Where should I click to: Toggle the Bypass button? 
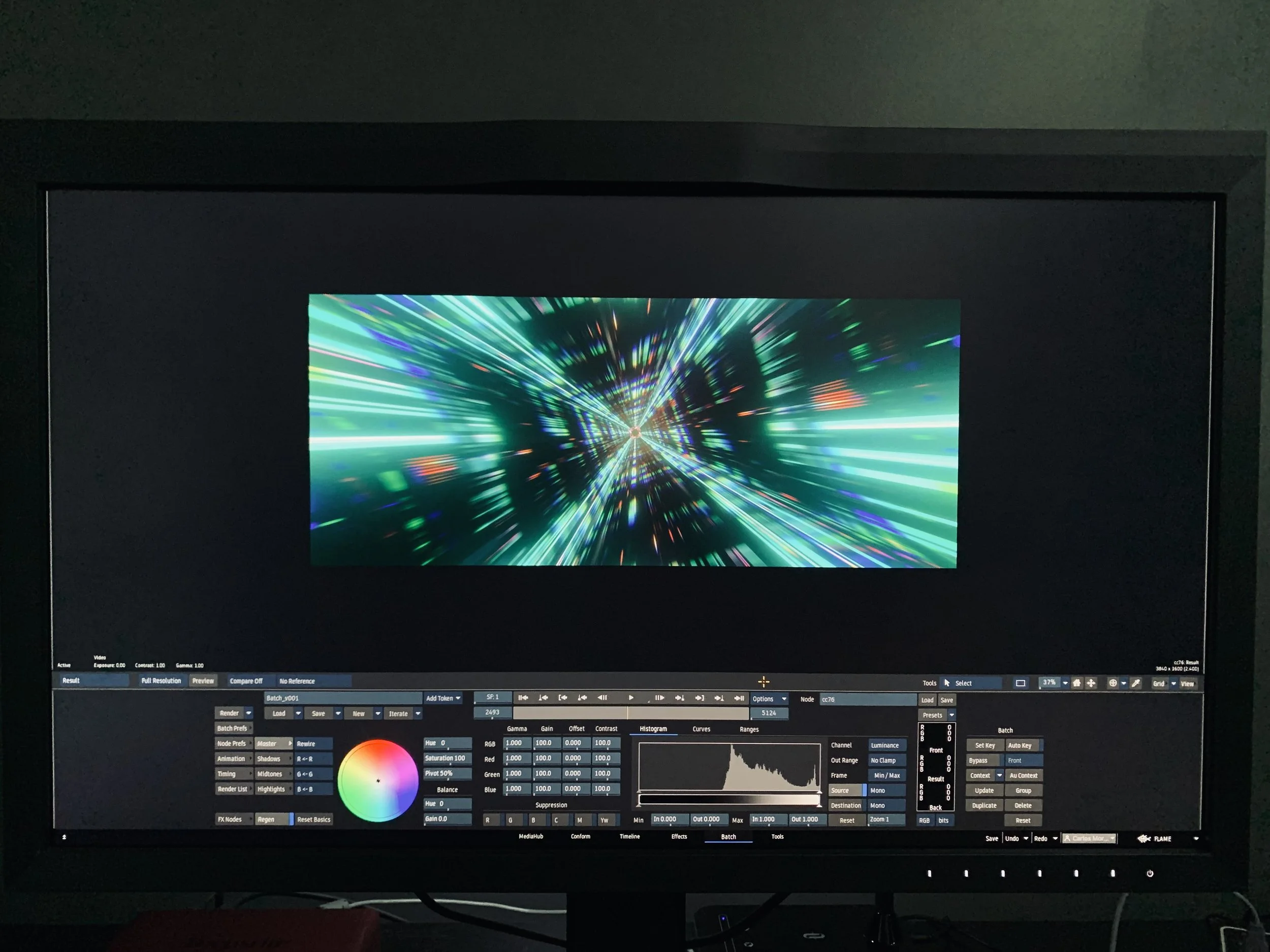pos(978,761)
